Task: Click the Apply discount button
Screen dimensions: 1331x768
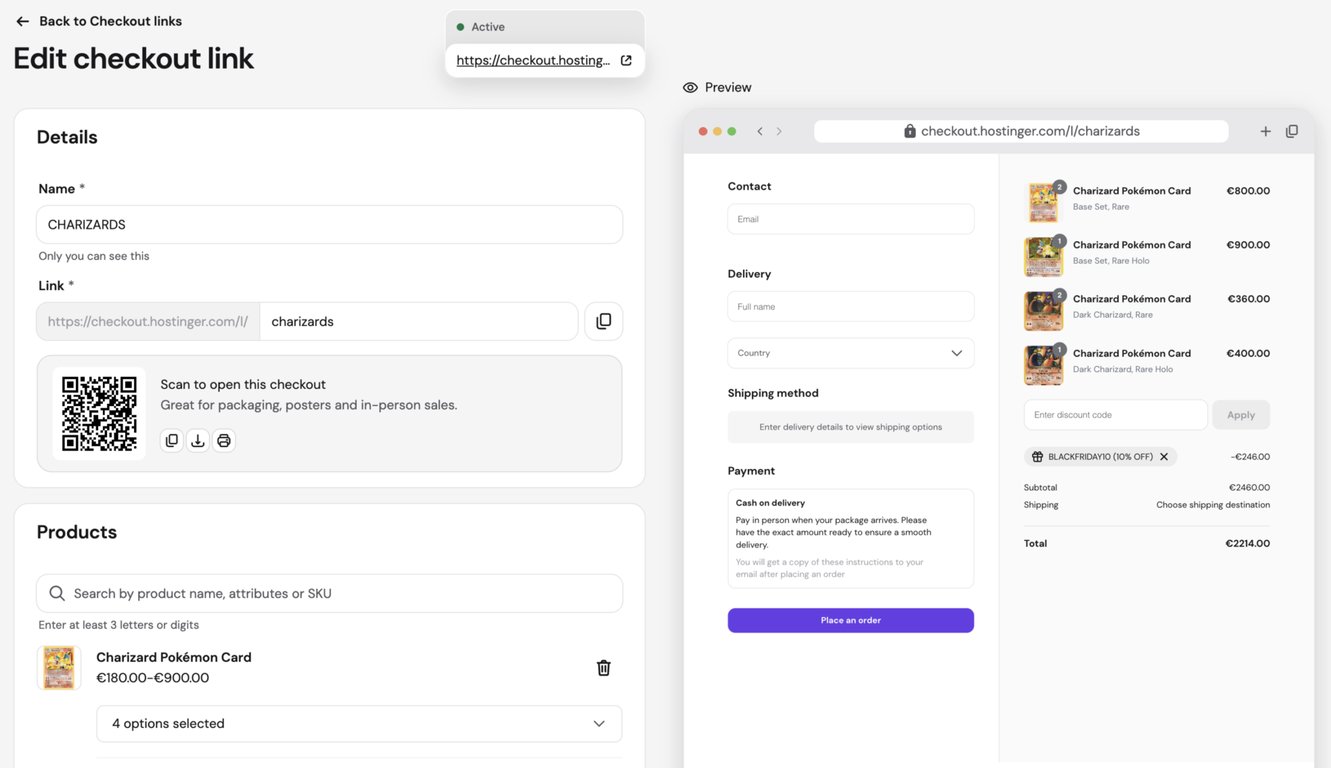Action: tap(1241, 415)
